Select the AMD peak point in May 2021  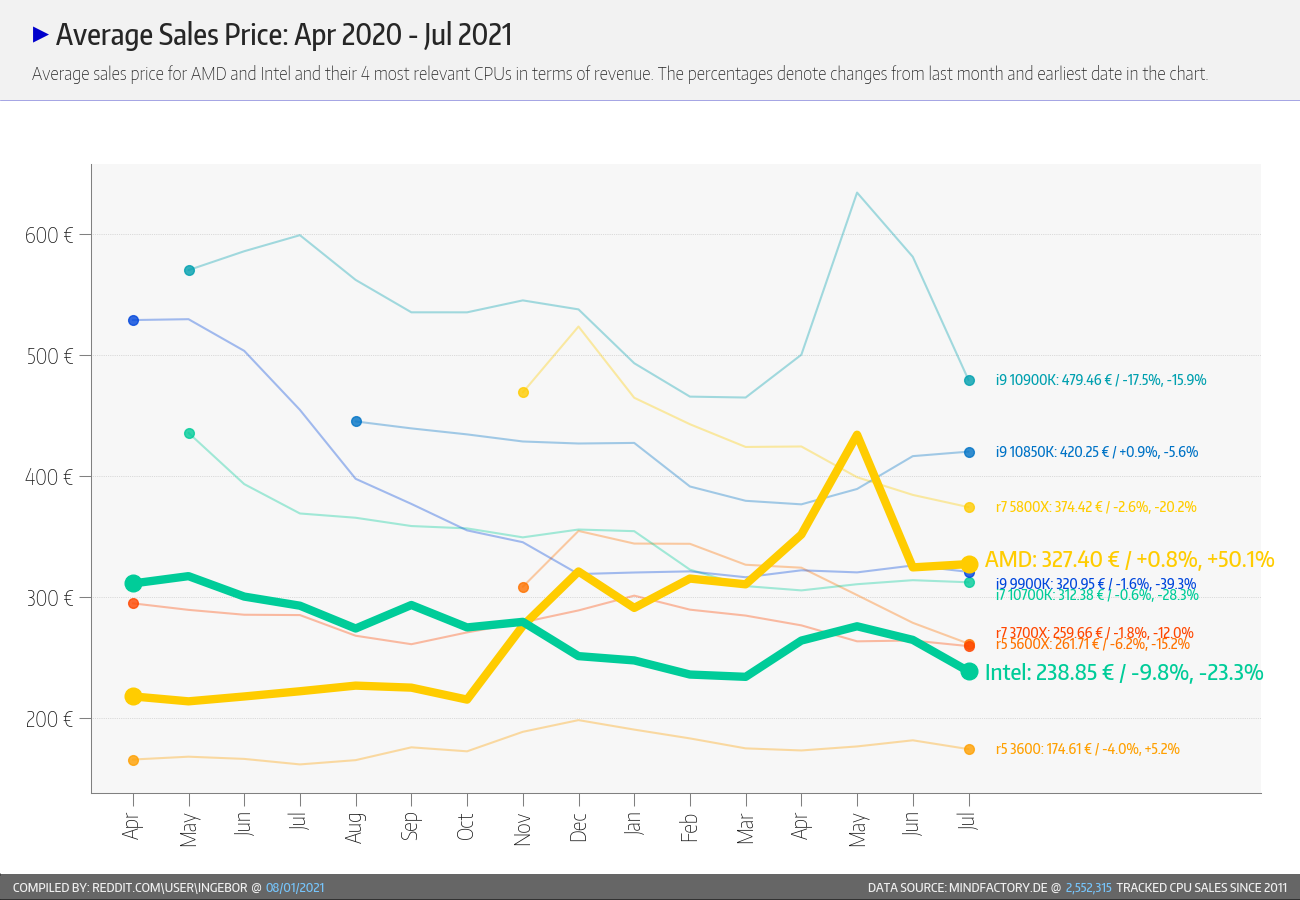click(x=857, y=434)
